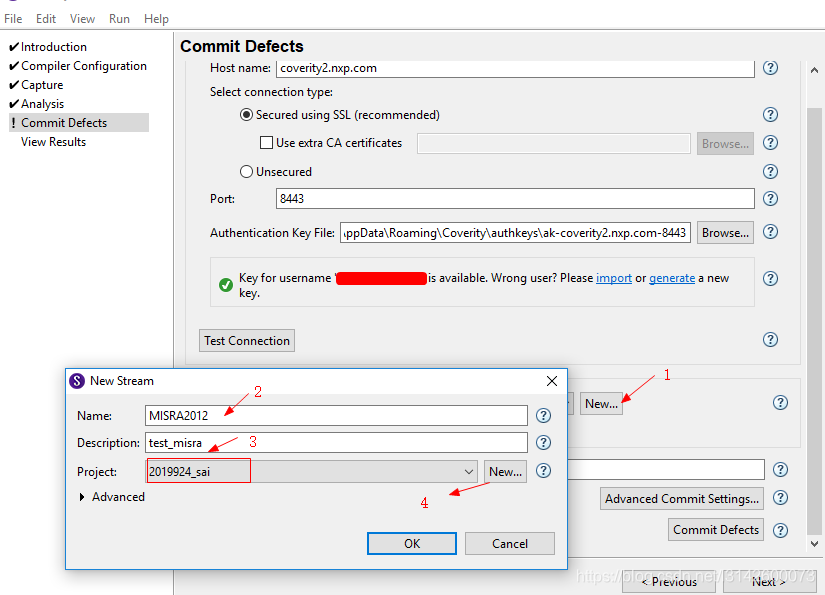Click OK in New Stream dialog

tap(412, 543)
